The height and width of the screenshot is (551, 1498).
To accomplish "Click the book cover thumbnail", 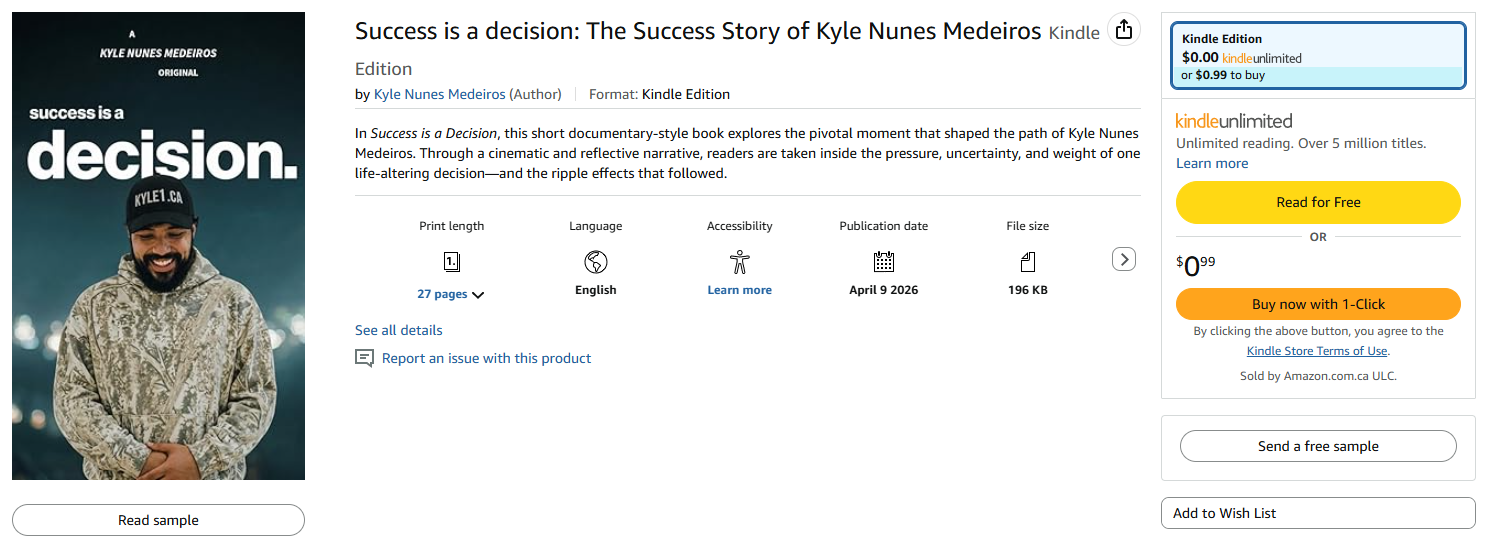I will click(x=158, y=246).
